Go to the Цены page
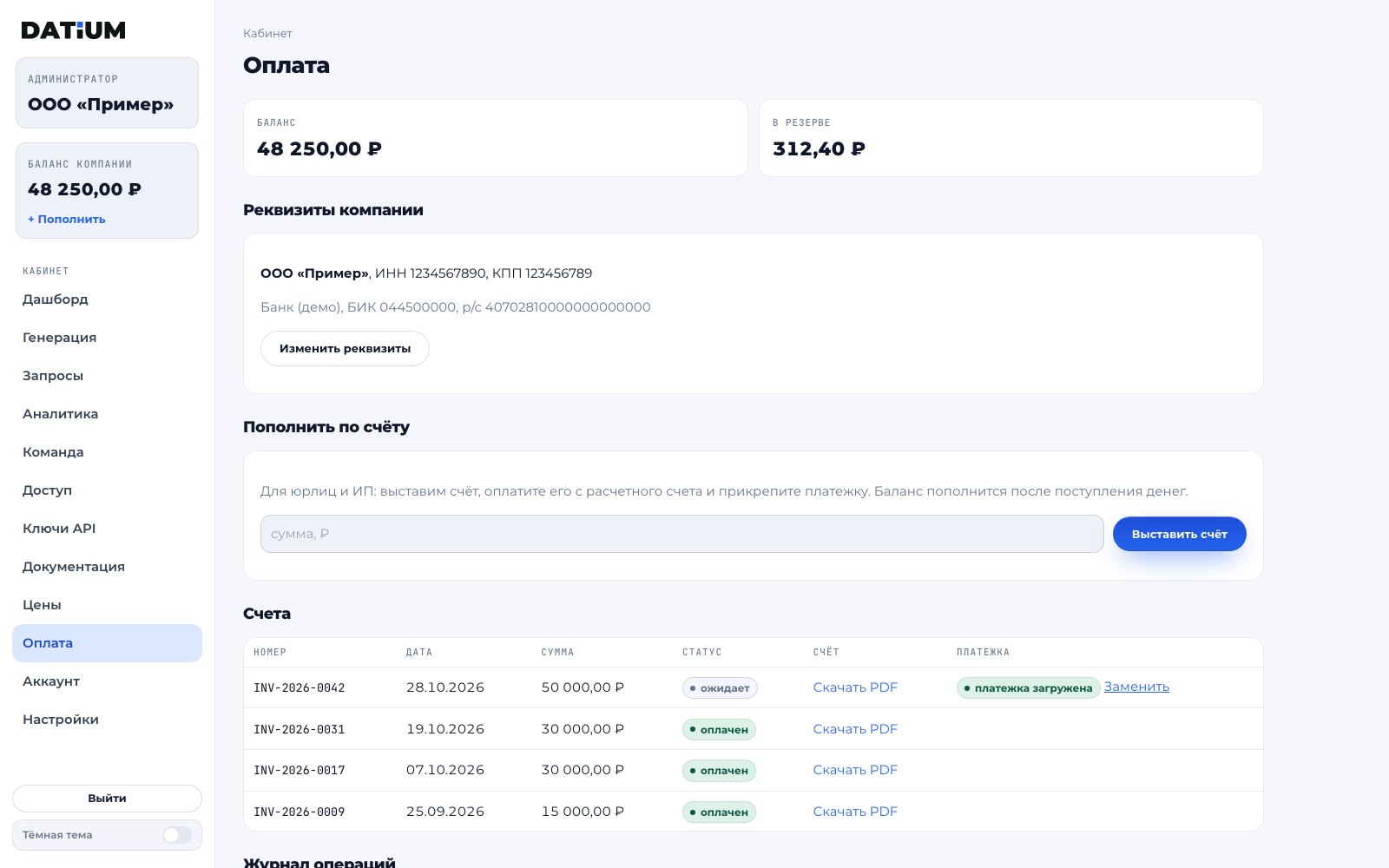The image size is (1389, 868). click(107, 605)
